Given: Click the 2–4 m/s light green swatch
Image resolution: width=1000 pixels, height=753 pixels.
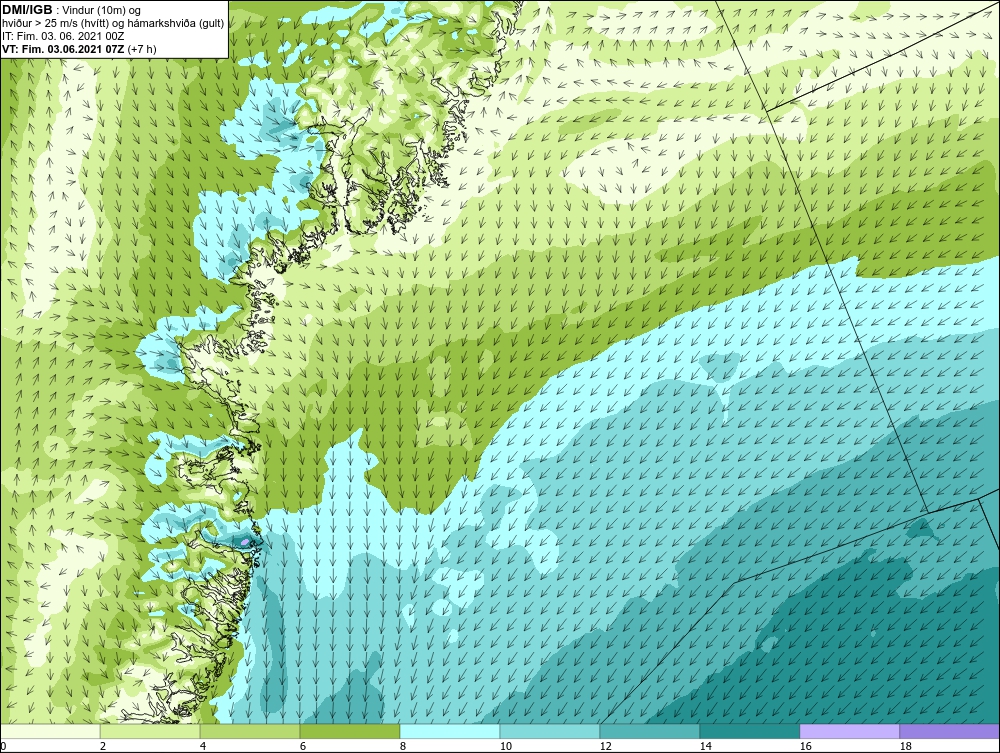Looking at the screenshot, I should click(150, 731).
